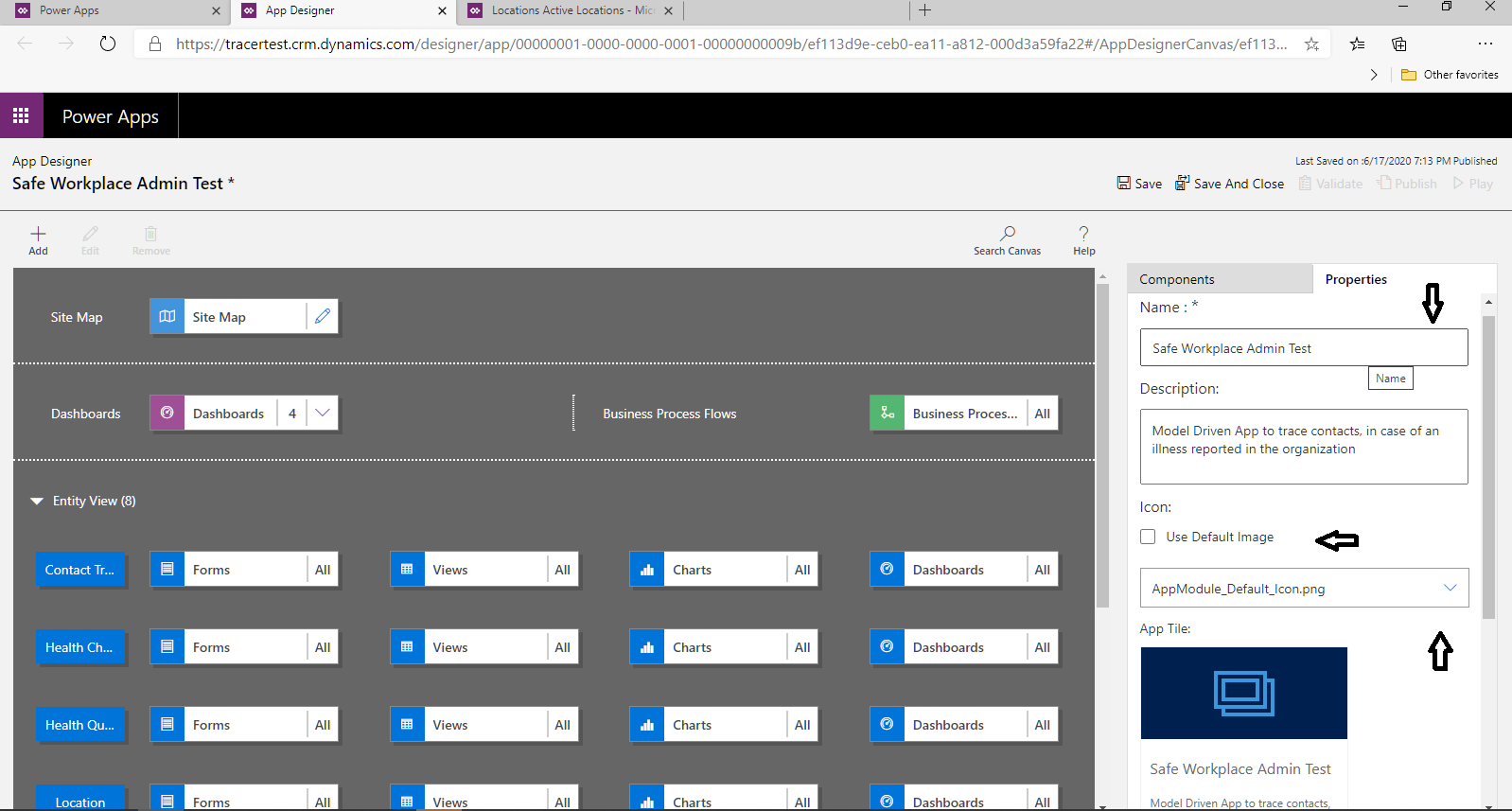
Task: Click Health Qu... row Forms icon
Action: [167, 724]
